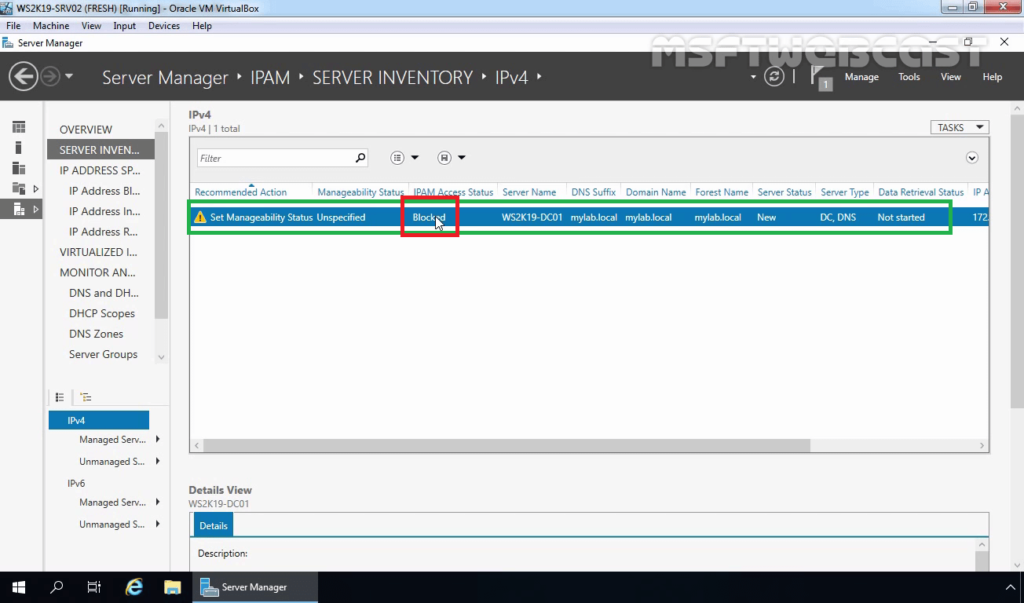
Task: Click the Filter input field
Action: tap(275, 158)
